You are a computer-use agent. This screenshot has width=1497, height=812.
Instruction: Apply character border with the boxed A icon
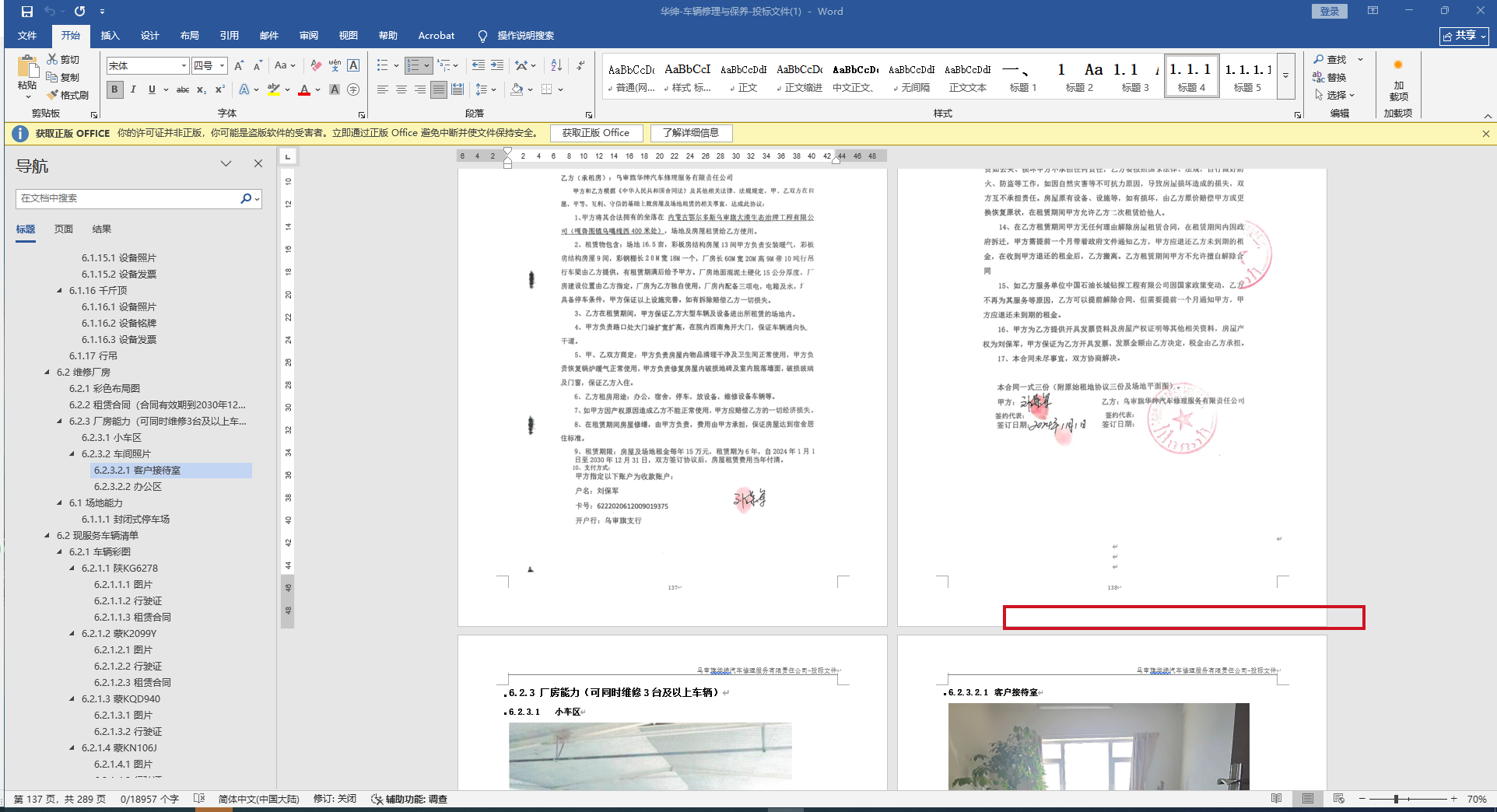[x=353, y=65]
